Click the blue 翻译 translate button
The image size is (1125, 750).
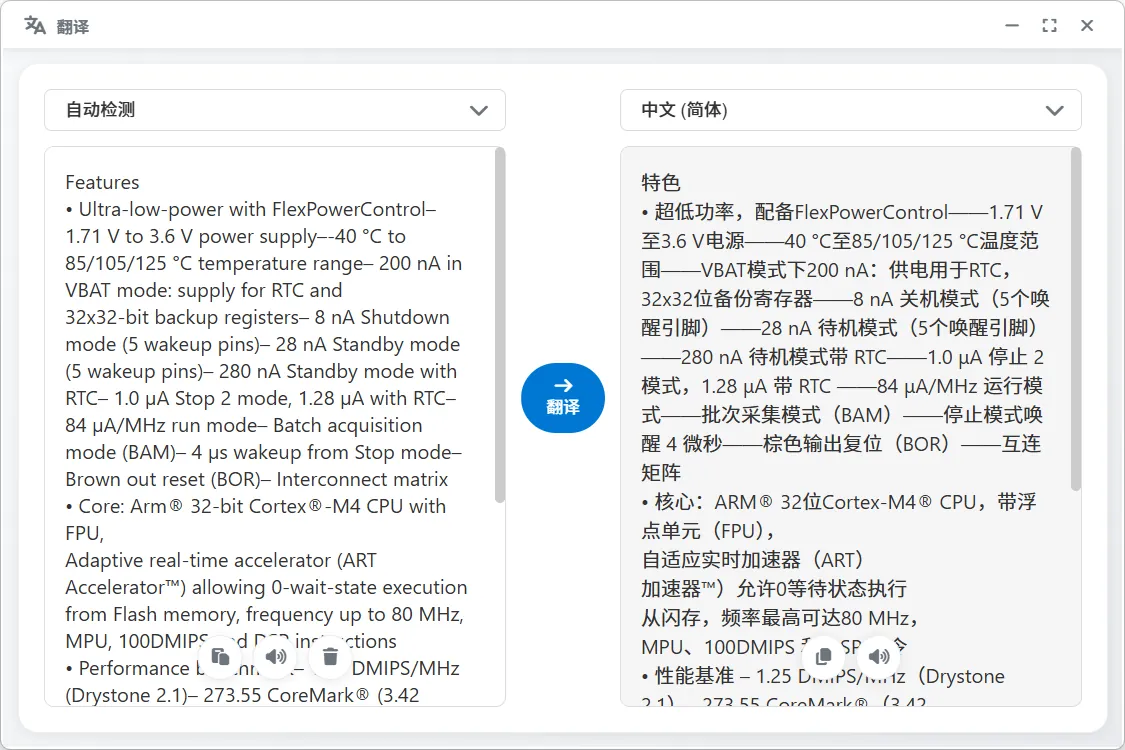click(563, 398)
